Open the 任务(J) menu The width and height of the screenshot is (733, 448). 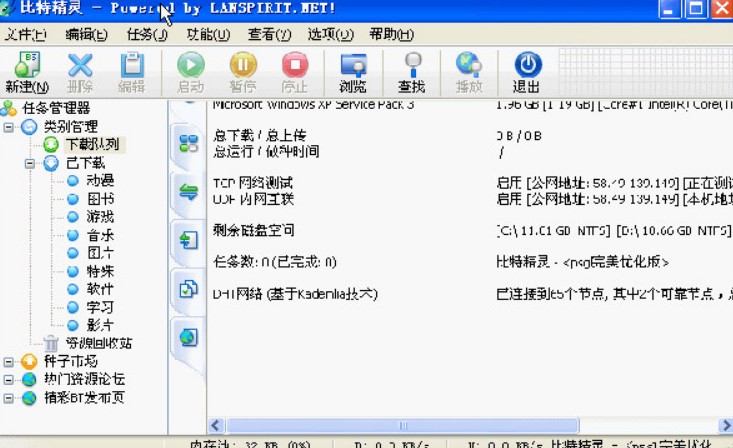pyautogui.click(x=147, y=34)
